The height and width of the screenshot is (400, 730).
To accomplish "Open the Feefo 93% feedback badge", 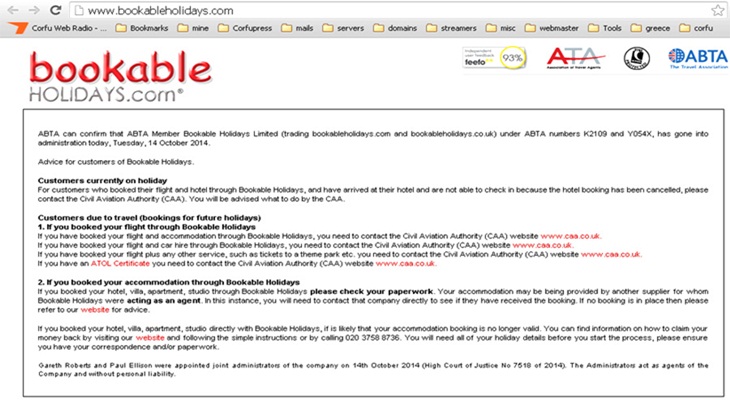I will [493, 58].
